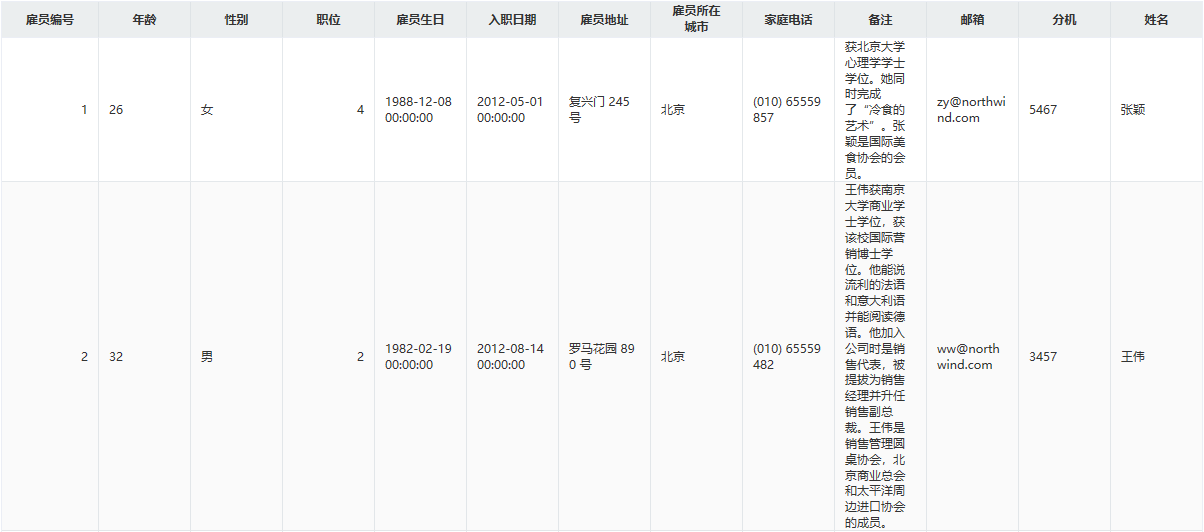Click address 罗马花园 890 号
The image size is (1204, 532).
(604, 356)
